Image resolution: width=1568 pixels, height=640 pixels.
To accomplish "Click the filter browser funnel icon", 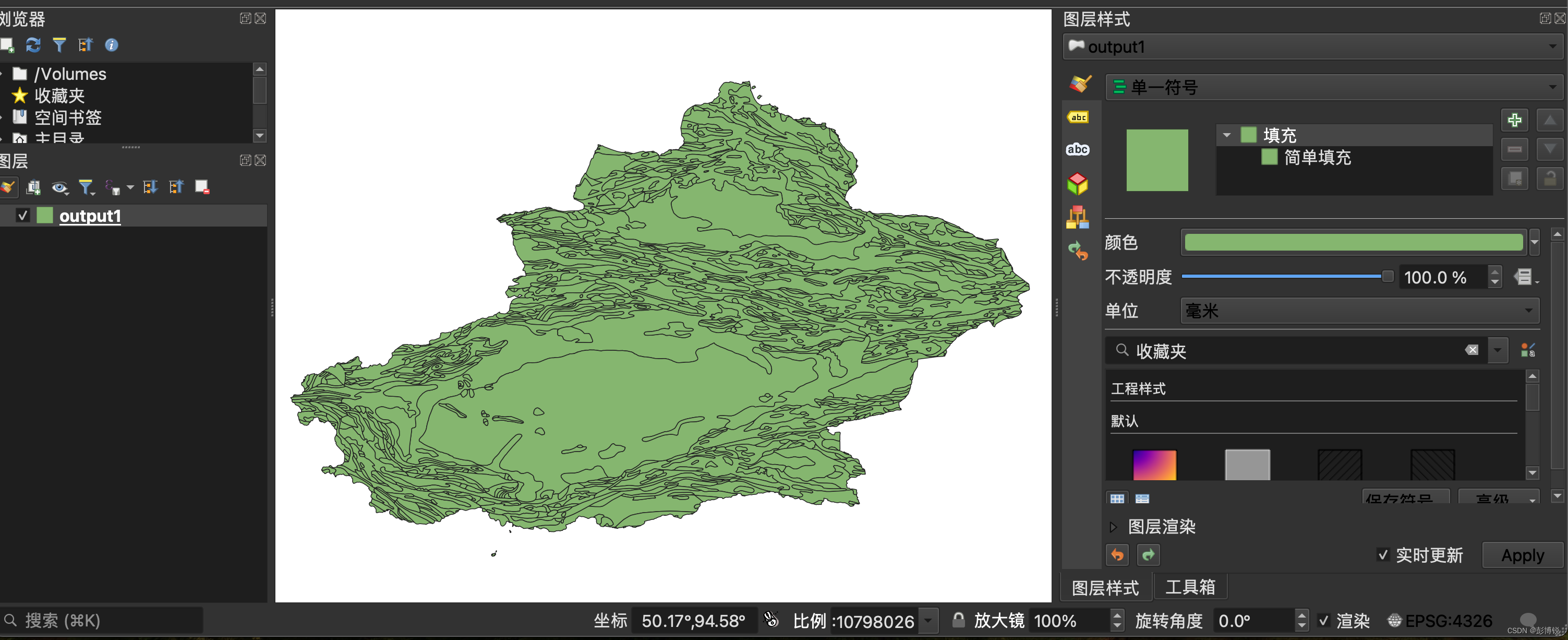I will pyautogui.click(x=59, y=45).
